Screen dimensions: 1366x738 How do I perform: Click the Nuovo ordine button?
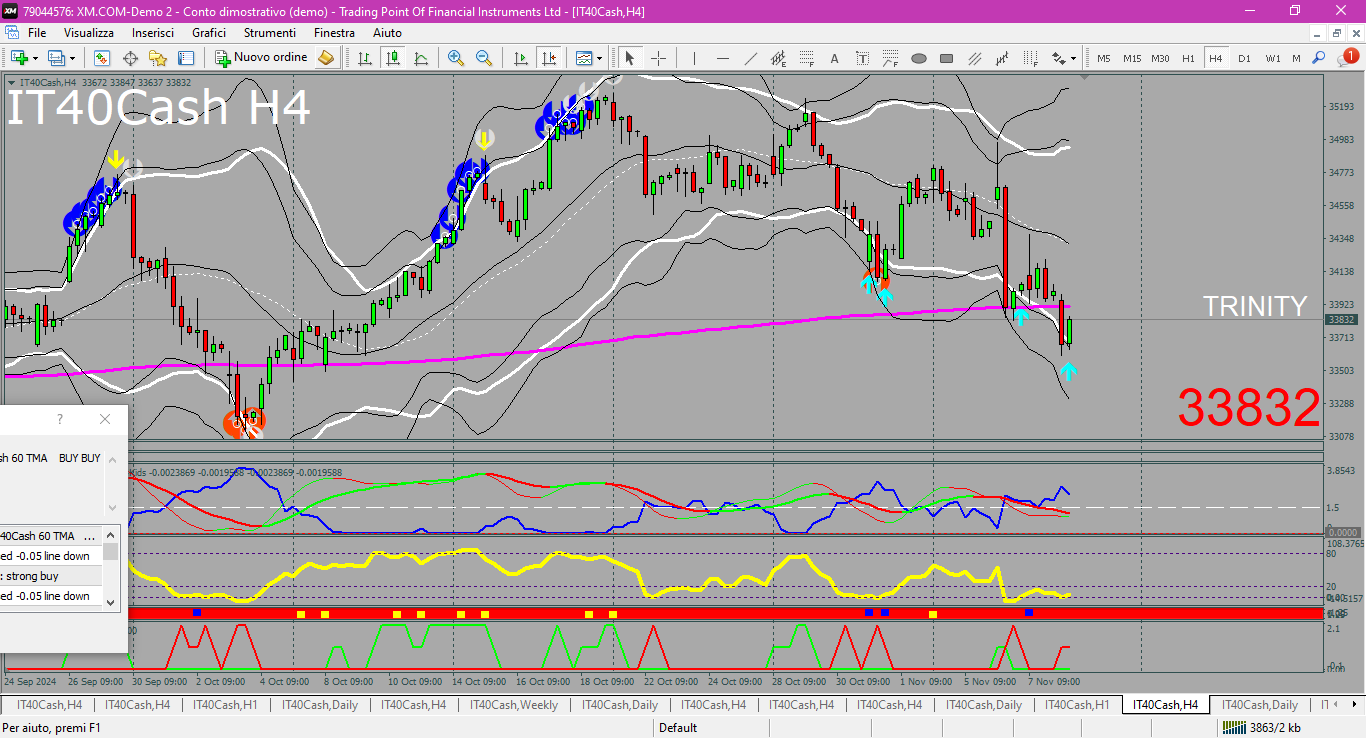261,58
